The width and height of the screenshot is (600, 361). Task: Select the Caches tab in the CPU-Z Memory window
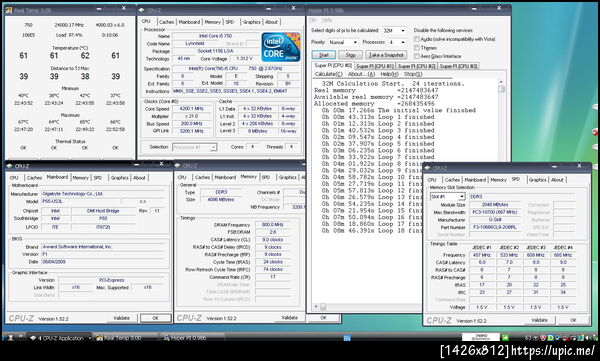pos(202,177)
